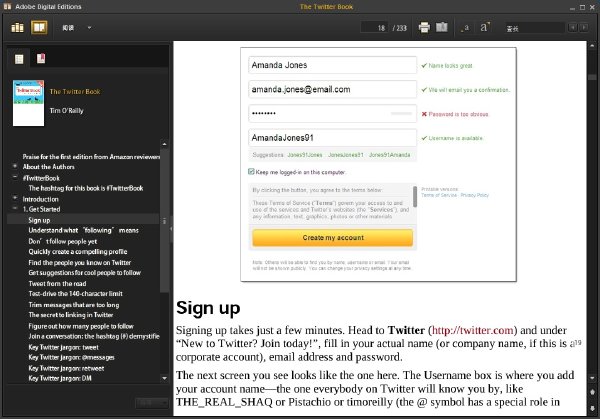Image resolution: width=600 pixels, height=419 pixels.
Task: Decrease text size with small 'a'
Action: [465, 28]
